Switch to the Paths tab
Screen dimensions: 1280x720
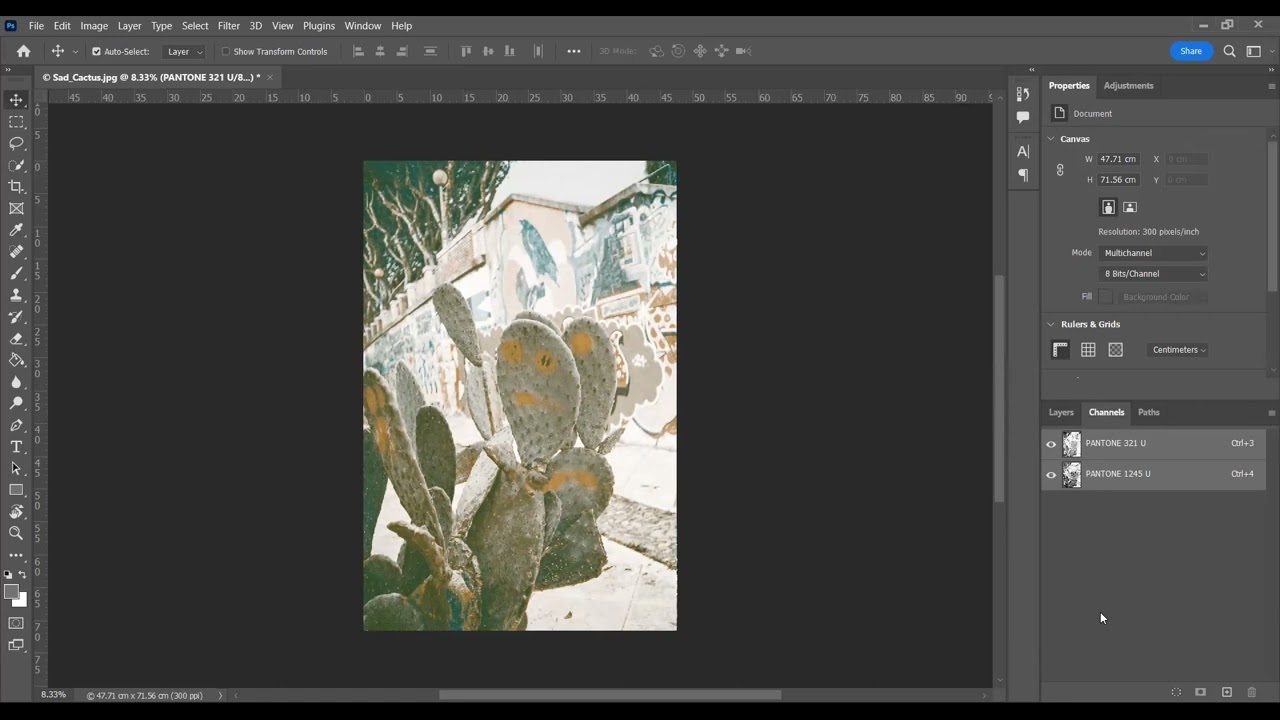pyautogui.click(x=1149, y=412)
